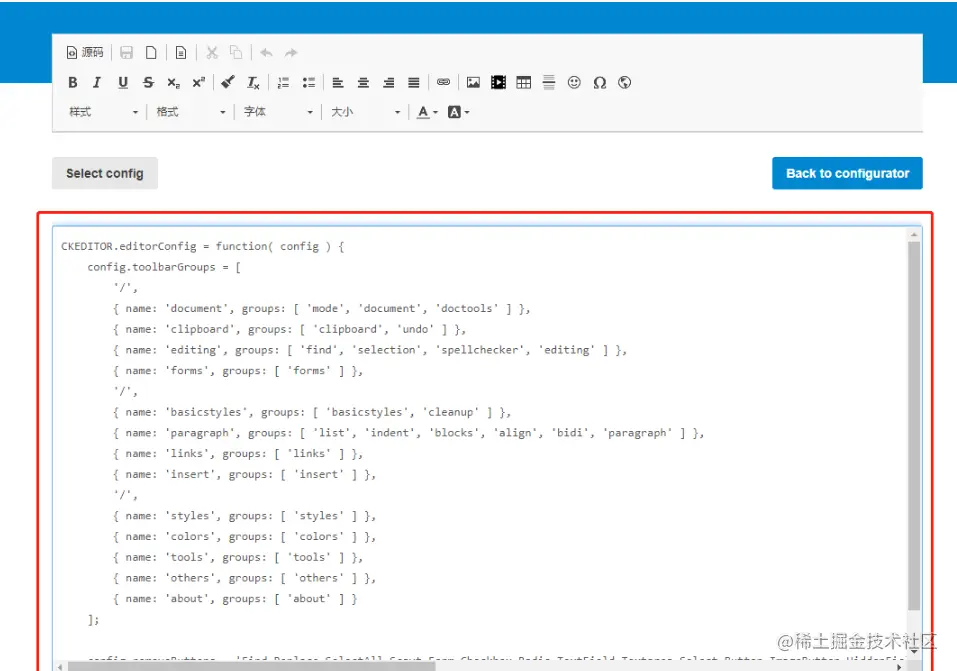Click the line with name: 'forms'
Viewport: 957px width, 671px height.
[x=238, y=371]
